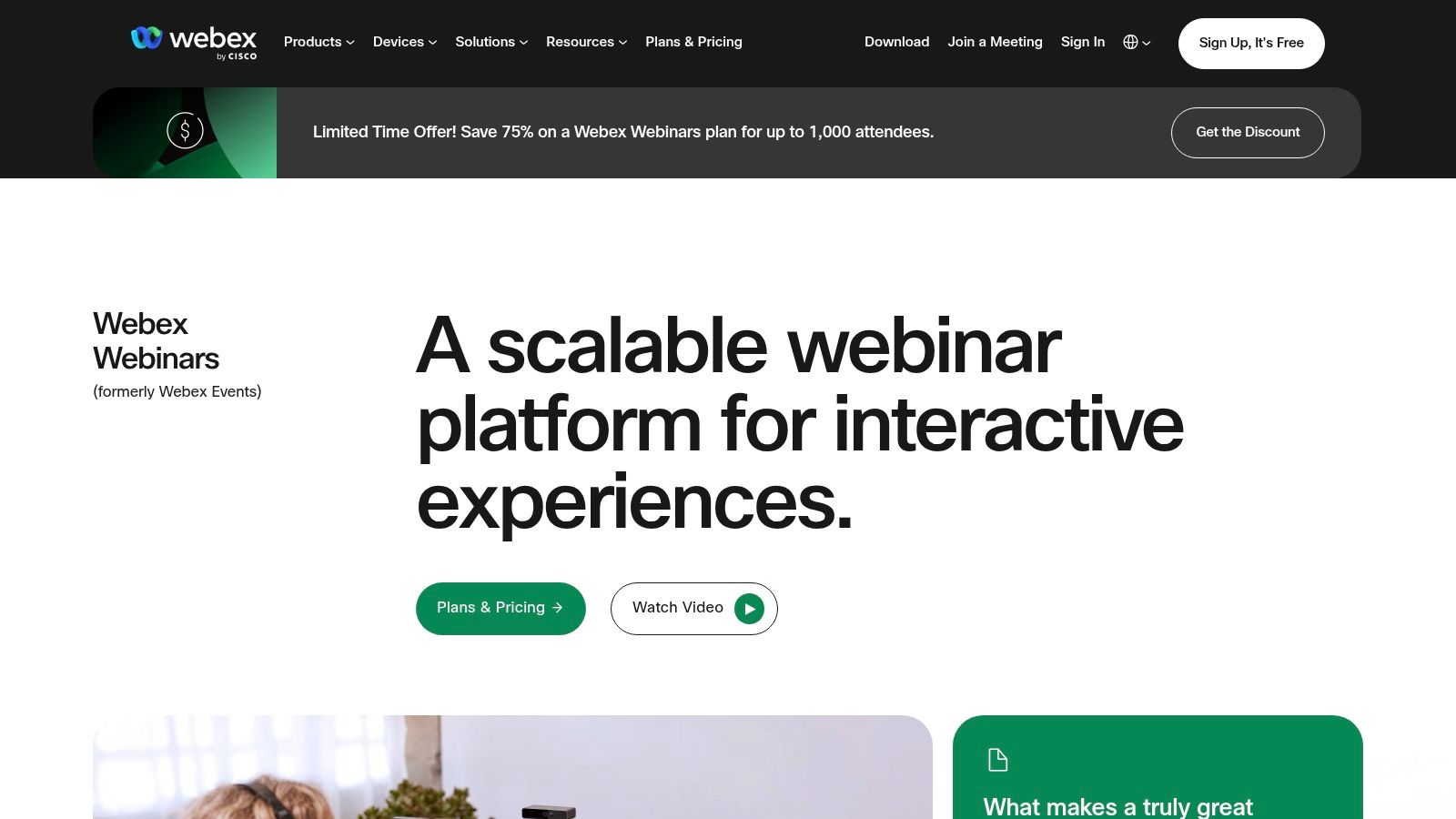Viewport: 1456px width, 819px height.
Task: Click the Watch Video button
Action: 693,608
